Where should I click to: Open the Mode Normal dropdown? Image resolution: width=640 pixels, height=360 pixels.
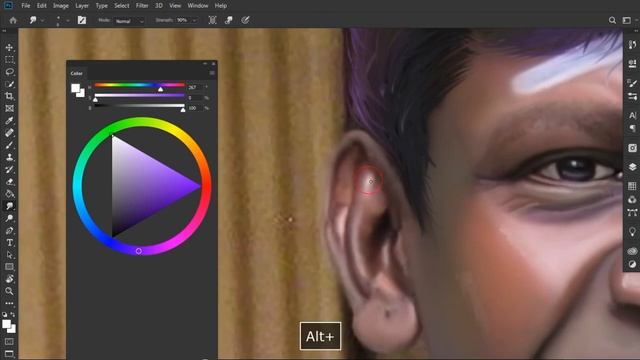tap(129, 20)
